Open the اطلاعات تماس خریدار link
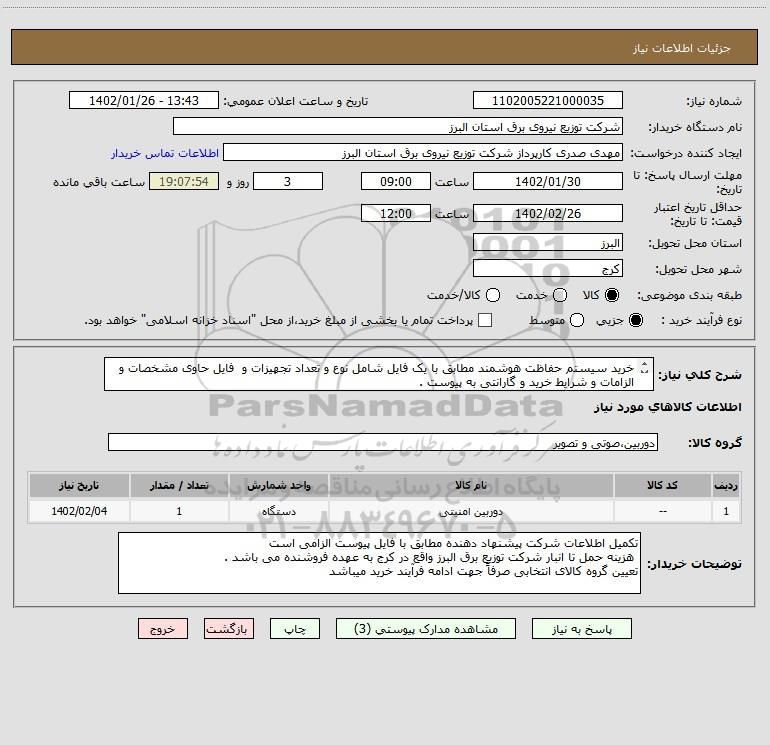This screenshot has width=770, height=745. 165,153
